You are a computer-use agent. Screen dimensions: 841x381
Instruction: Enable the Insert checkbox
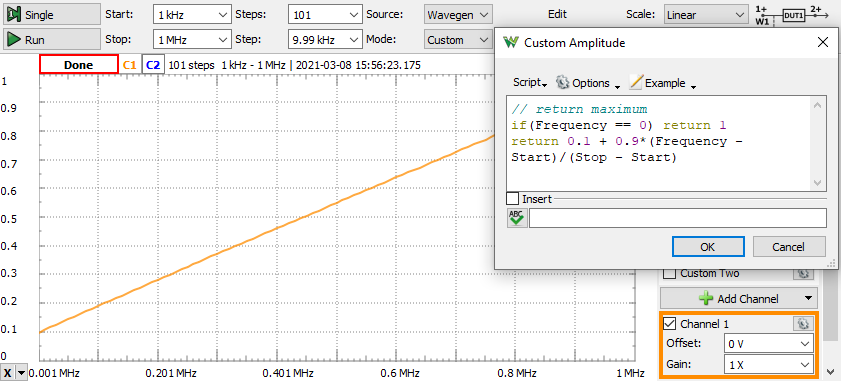click(x=513, y=199)
